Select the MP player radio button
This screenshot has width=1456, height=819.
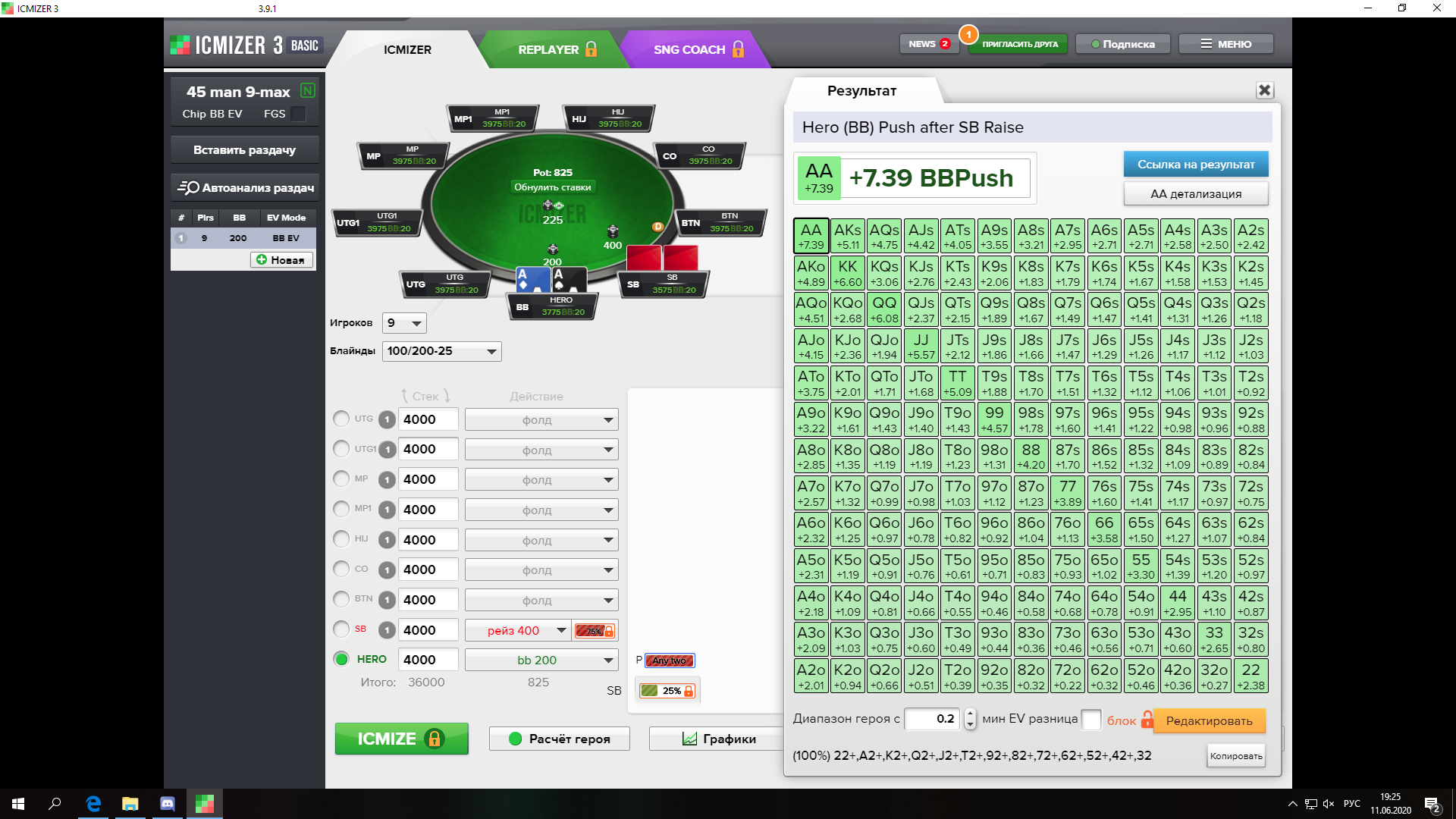[x=341, y=479]
